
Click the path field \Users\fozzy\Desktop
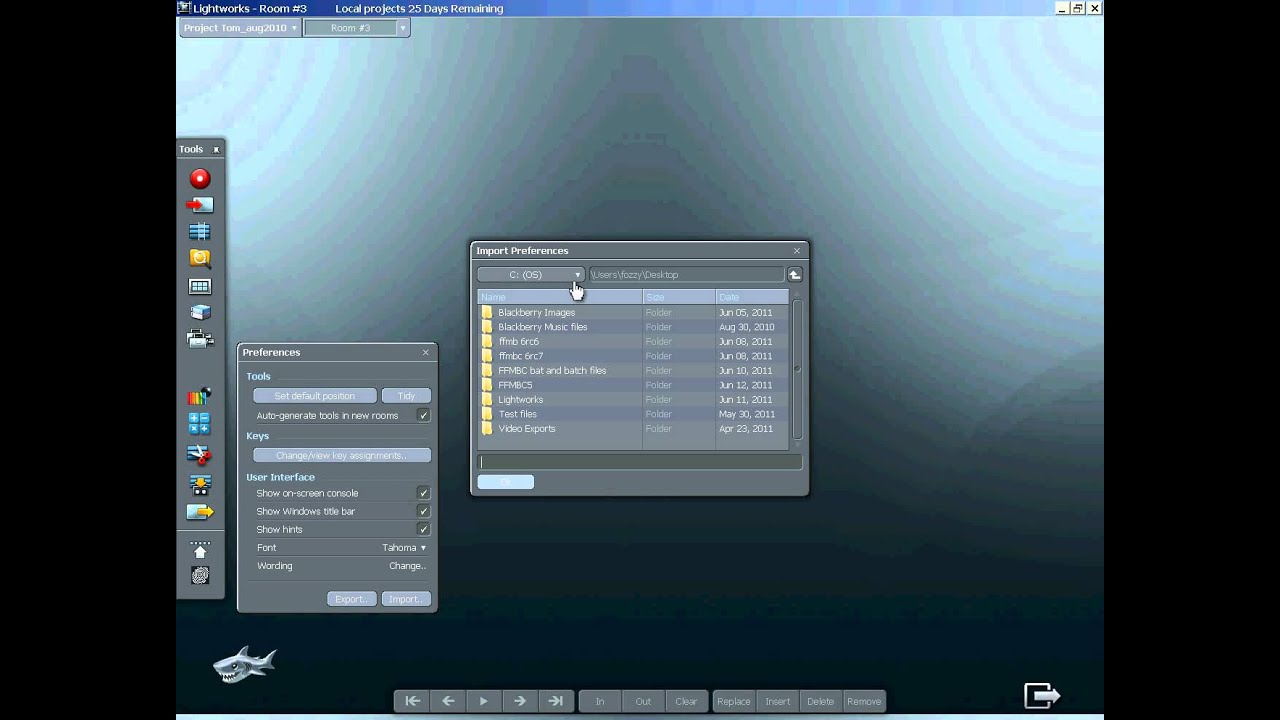(686, 275)
